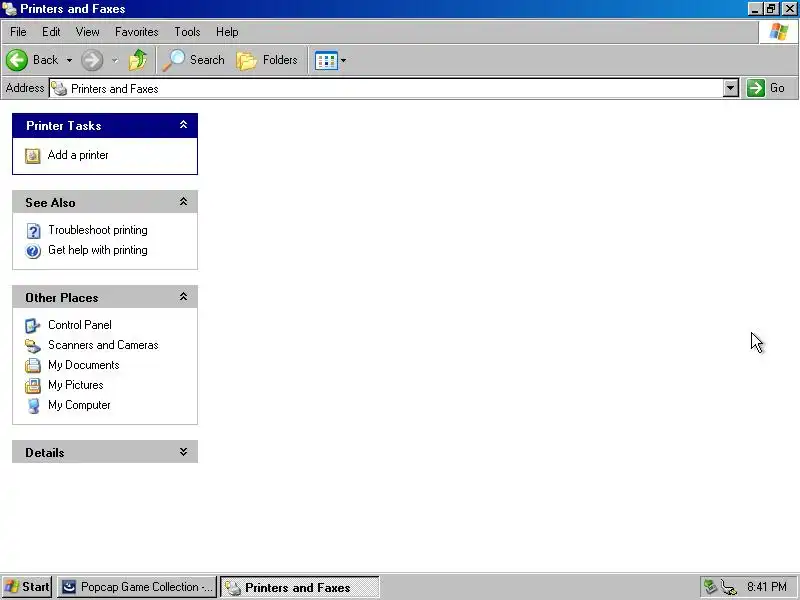The height and width of the screenshot is (600, 800).
Task: Open My Documents link
Action: pyautogui.click(x=84, y=365)
